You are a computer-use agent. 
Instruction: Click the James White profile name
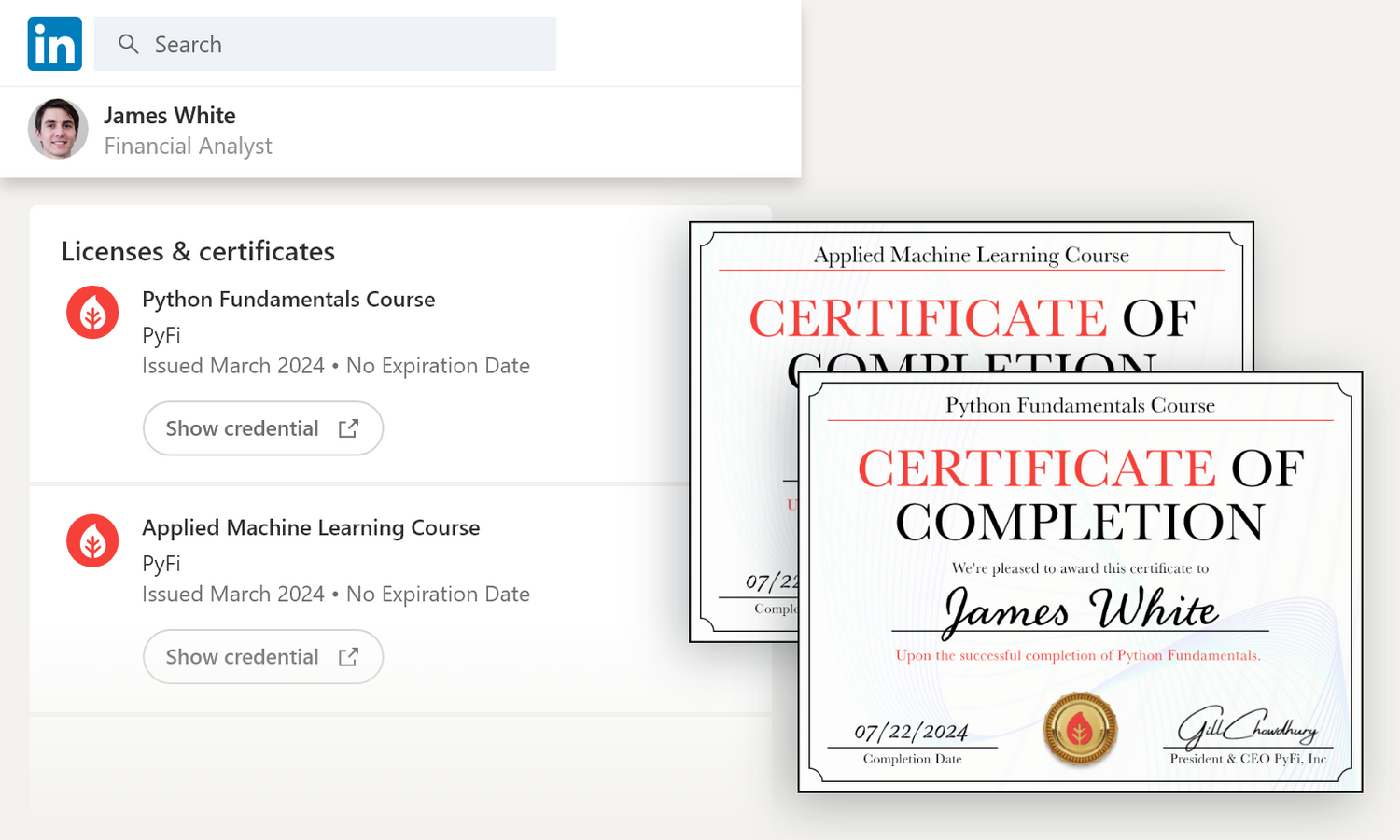coord(169,116)
